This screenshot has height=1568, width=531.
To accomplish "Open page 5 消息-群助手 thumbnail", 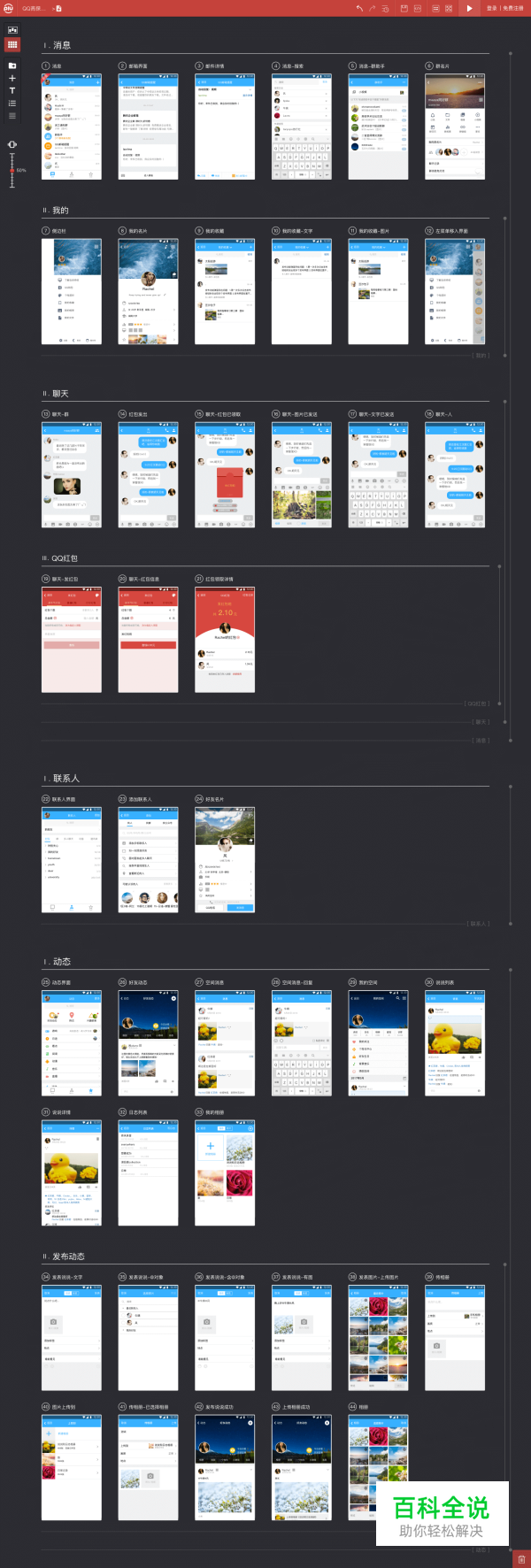I will click(379, 127).
